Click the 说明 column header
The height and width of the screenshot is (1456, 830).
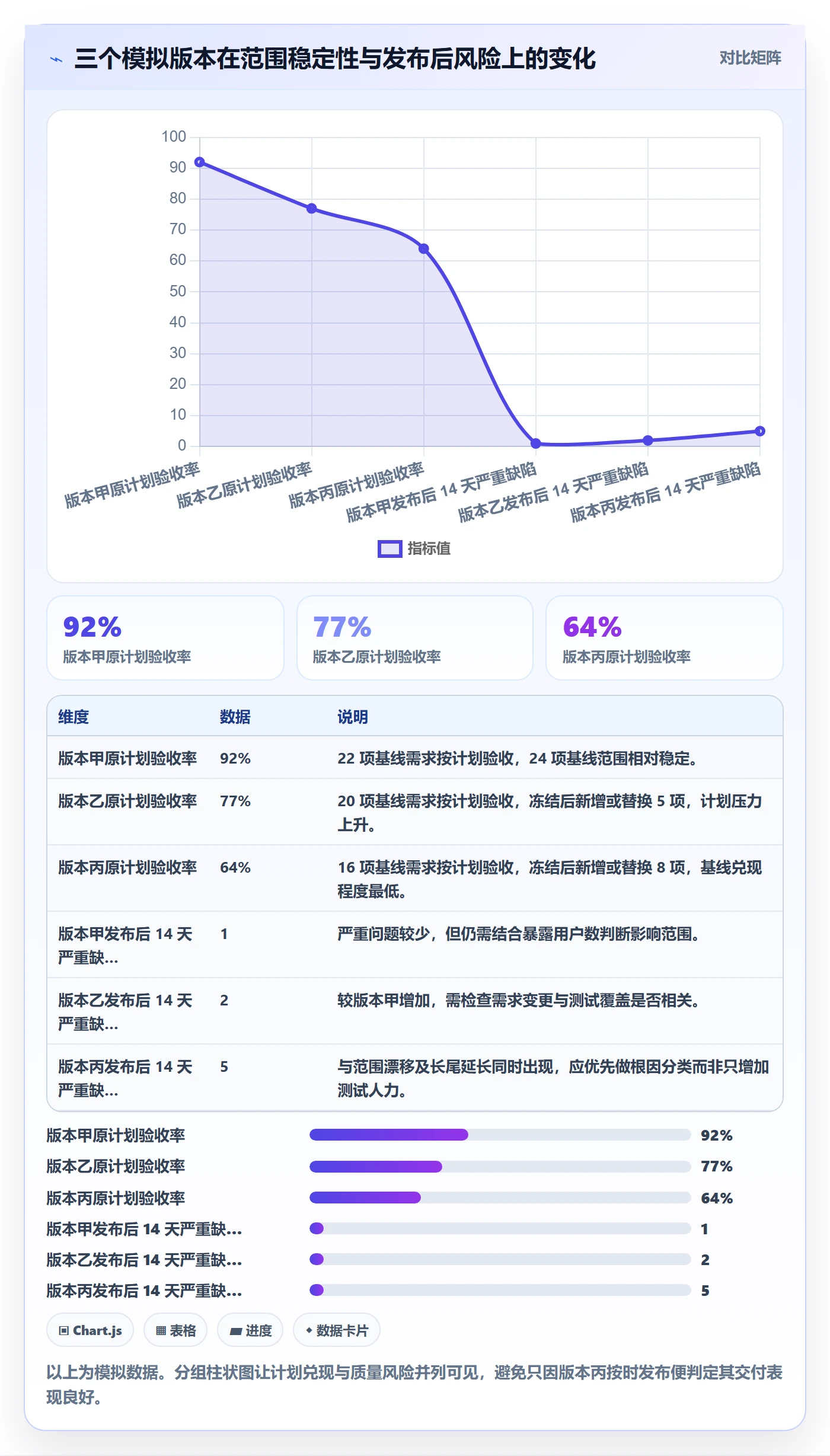coord(353,717)
